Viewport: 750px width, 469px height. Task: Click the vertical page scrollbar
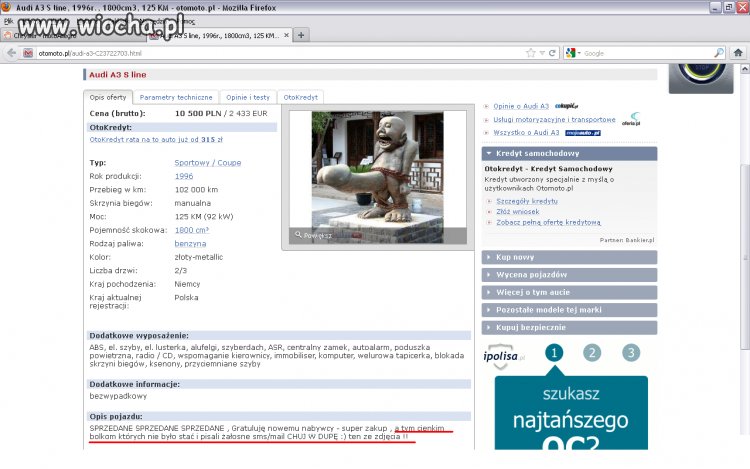[745, 256]
